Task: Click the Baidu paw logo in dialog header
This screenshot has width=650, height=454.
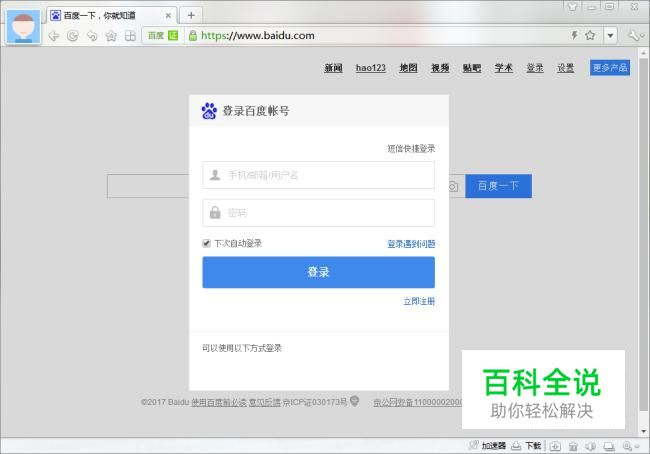Action: (209, 111)
